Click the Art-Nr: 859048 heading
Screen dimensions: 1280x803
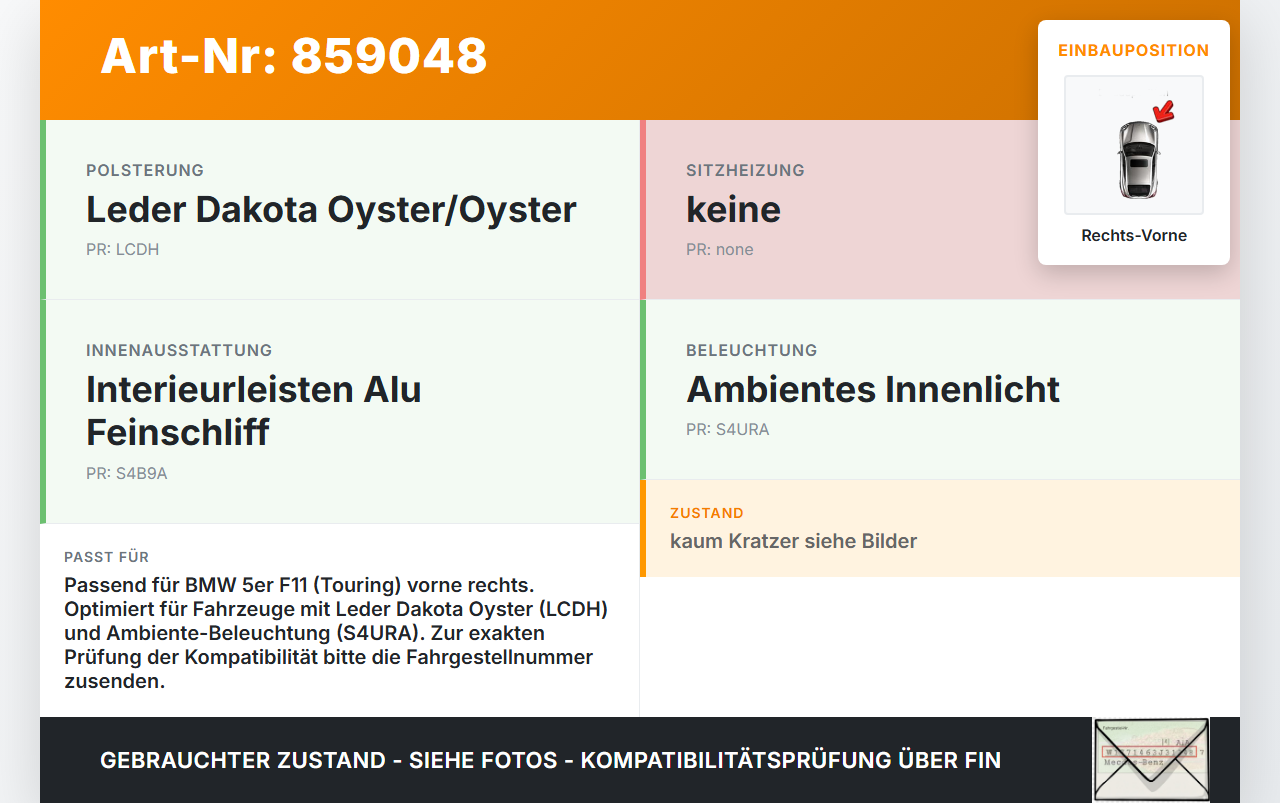294,56
